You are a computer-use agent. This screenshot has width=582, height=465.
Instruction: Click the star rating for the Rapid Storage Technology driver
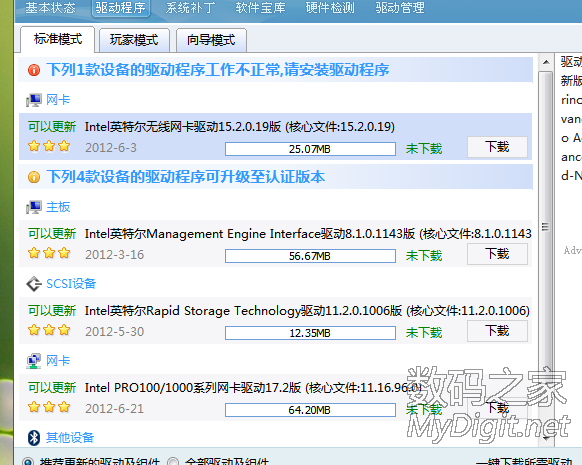(x=49, y=330)
